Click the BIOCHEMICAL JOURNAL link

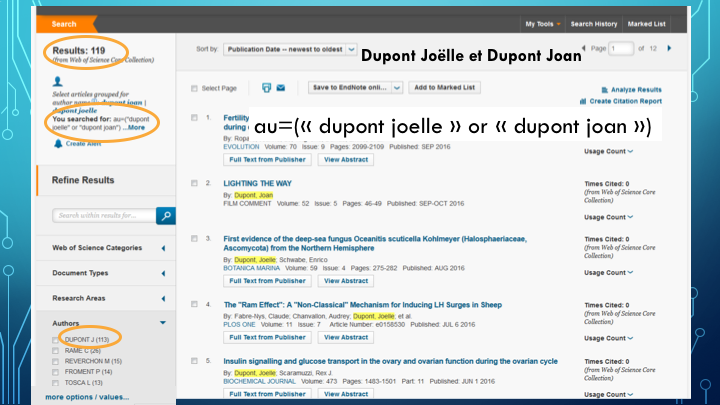coord(259,382)
